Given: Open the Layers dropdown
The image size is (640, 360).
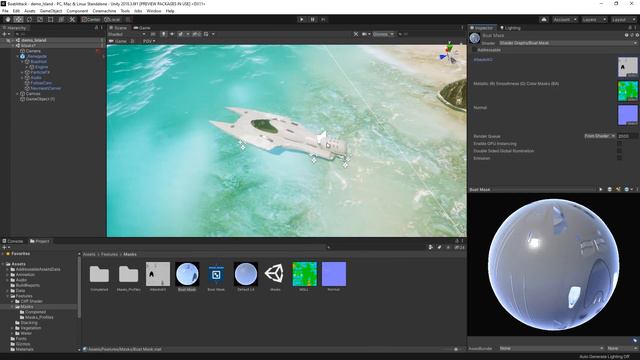Looking at the screenshot, I should click(x=594, y=19).
